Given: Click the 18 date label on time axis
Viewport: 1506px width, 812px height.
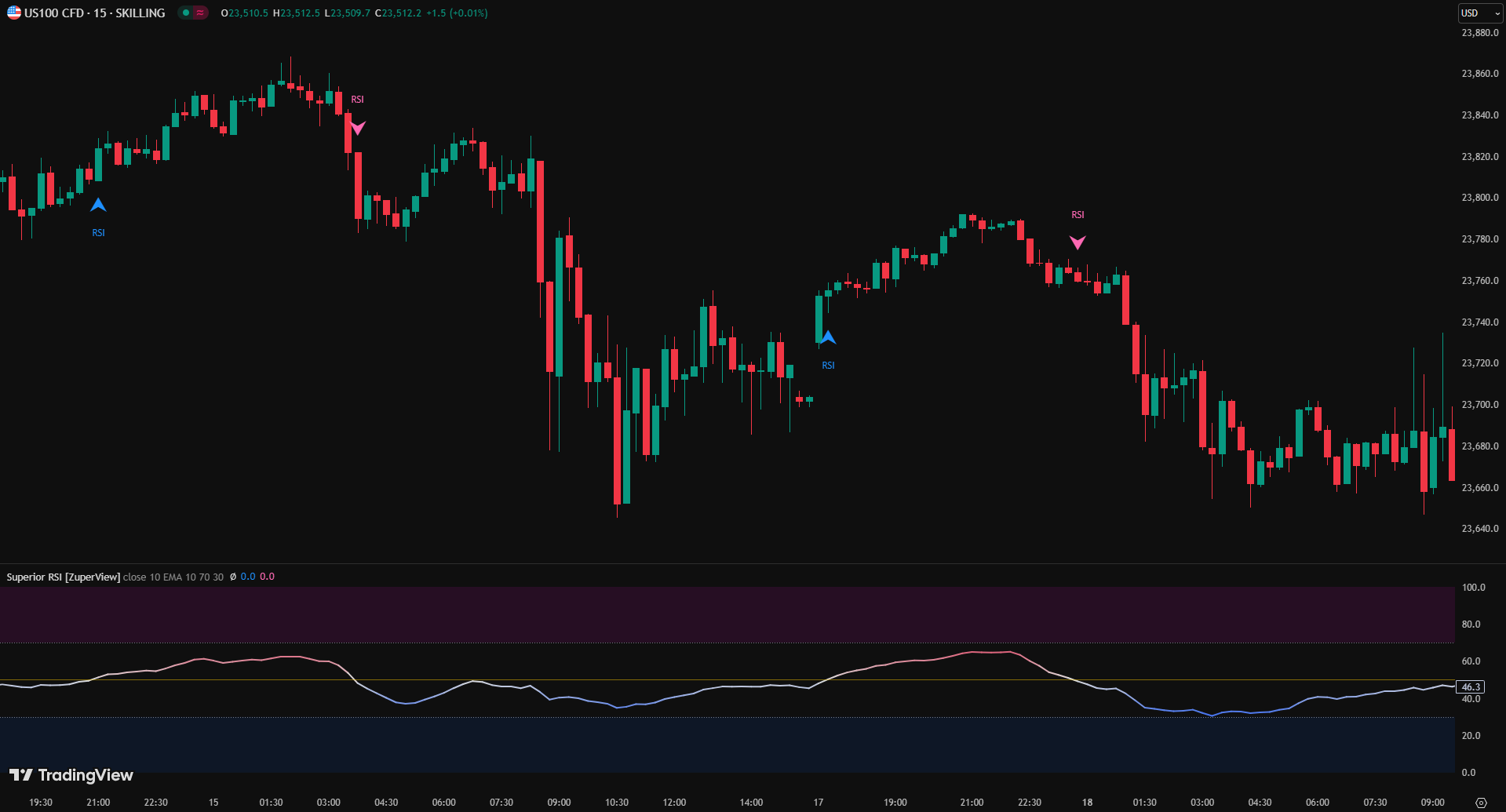Looking at the screenshot, I should pos(1087,802).
